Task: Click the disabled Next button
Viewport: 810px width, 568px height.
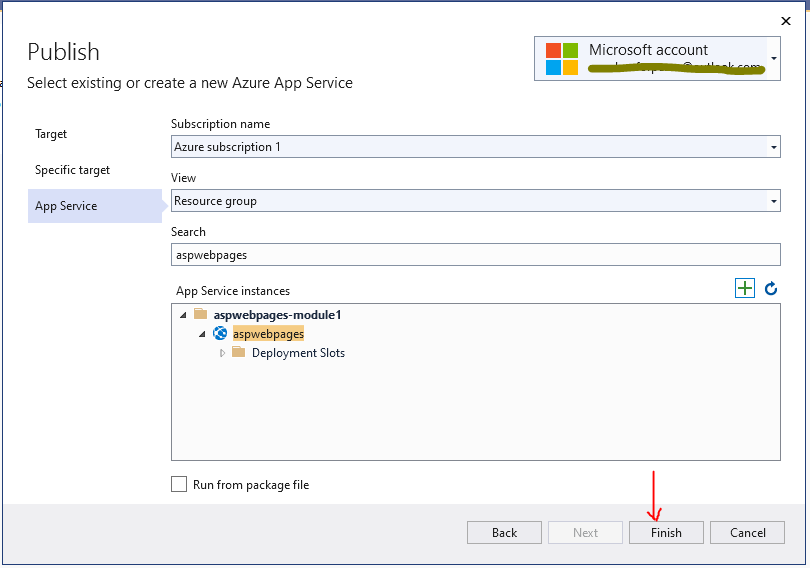Action: 585,532
